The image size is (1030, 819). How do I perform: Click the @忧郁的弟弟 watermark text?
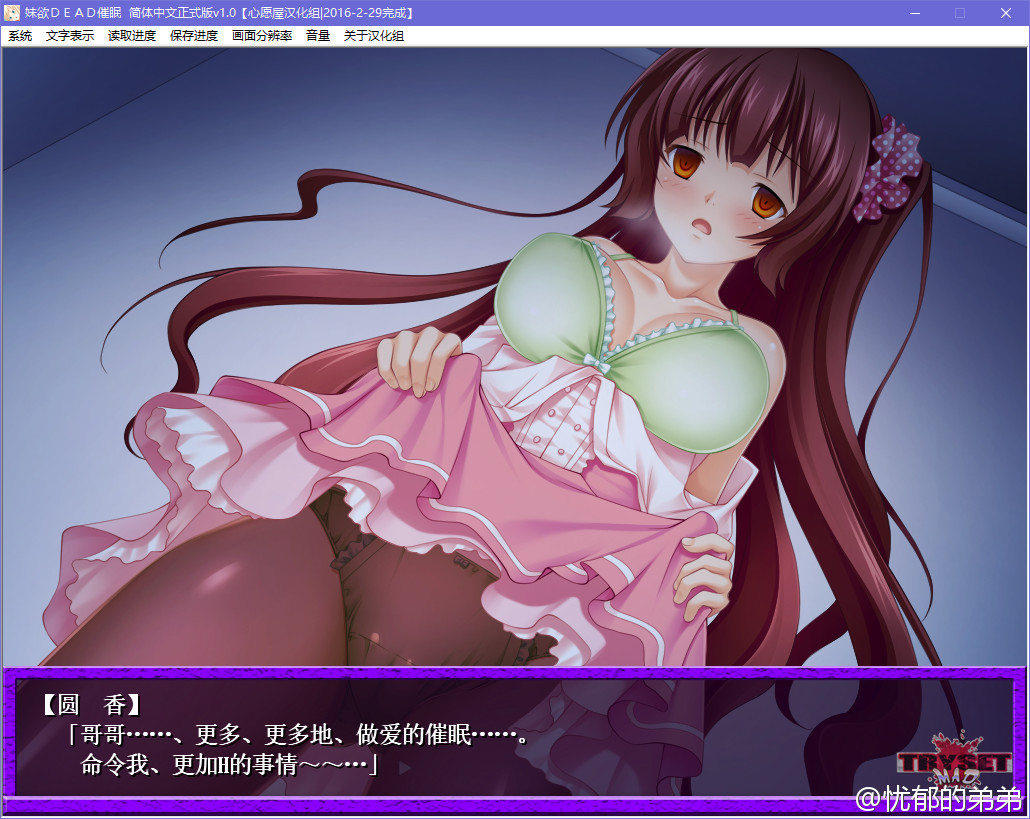tap(938, 799)
